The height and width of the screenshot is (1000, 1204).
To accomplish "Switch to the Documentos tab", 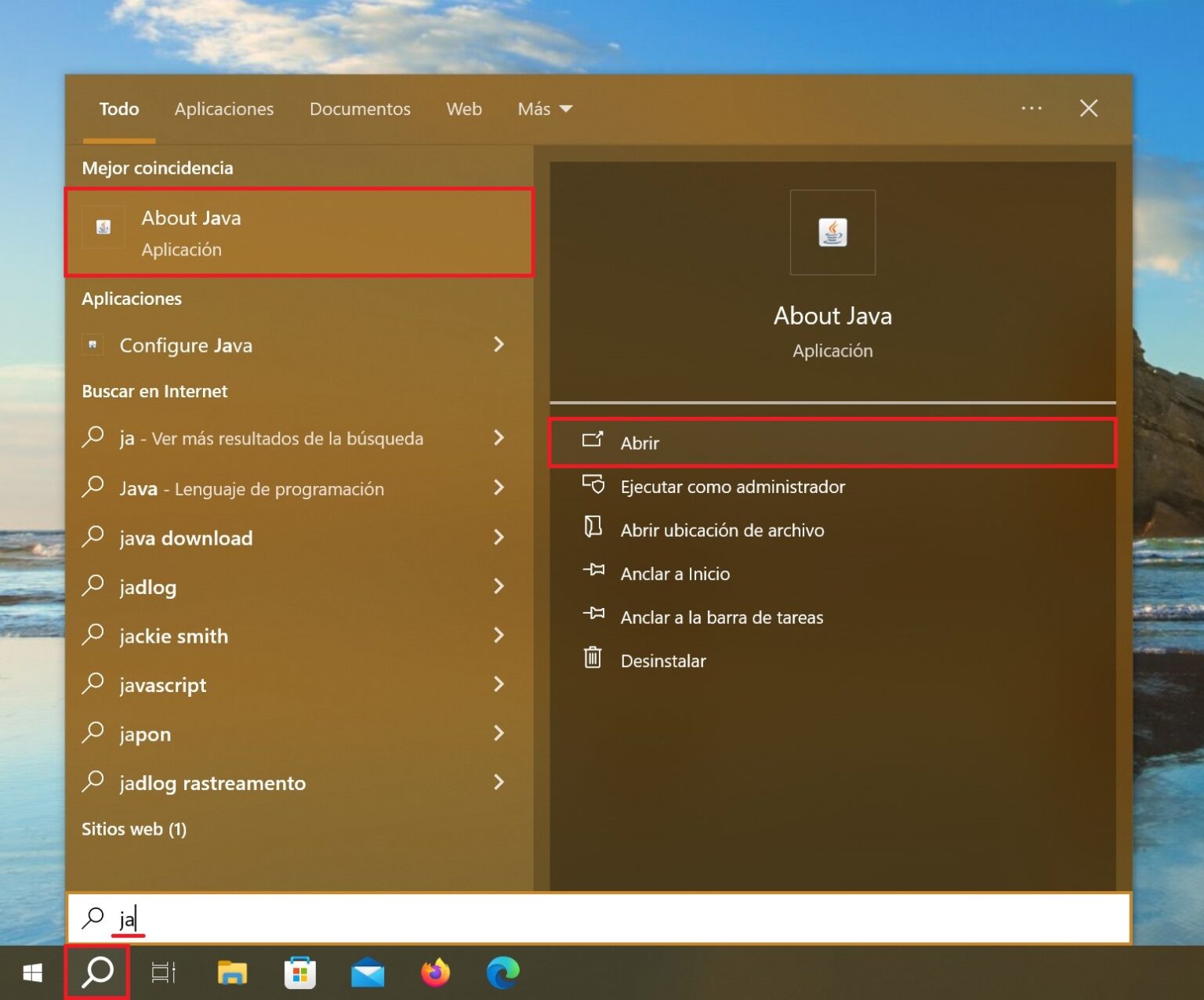I will (x=360, y=109).
